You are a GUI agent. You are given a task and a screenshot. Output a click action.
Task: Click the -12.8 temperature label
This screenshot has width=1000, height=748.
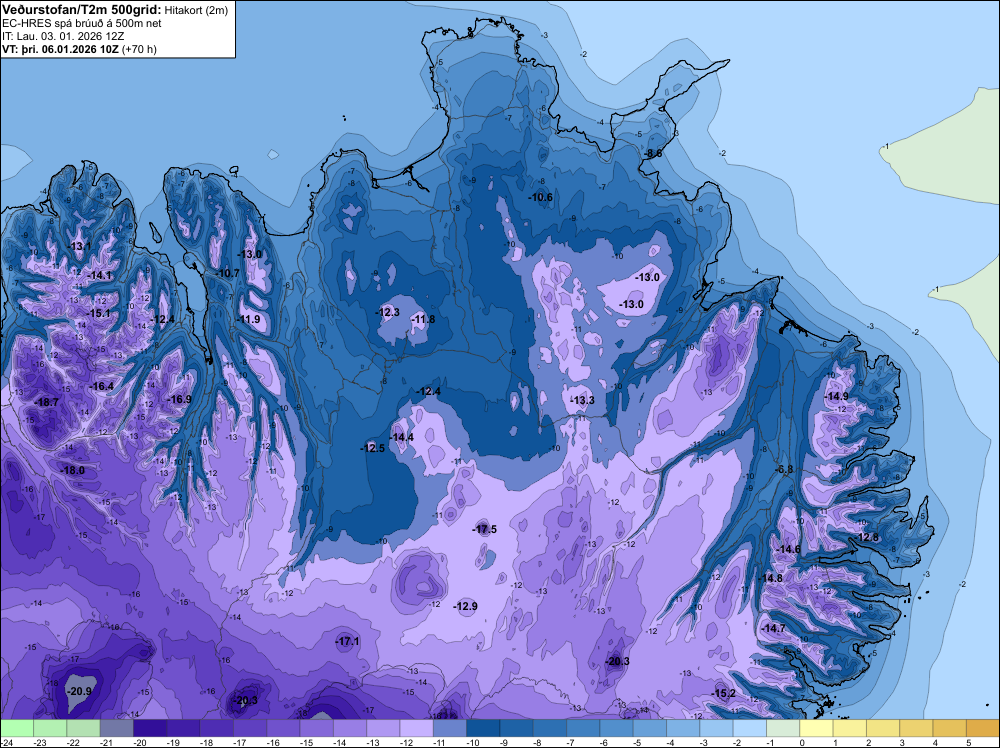coord(867,537)
